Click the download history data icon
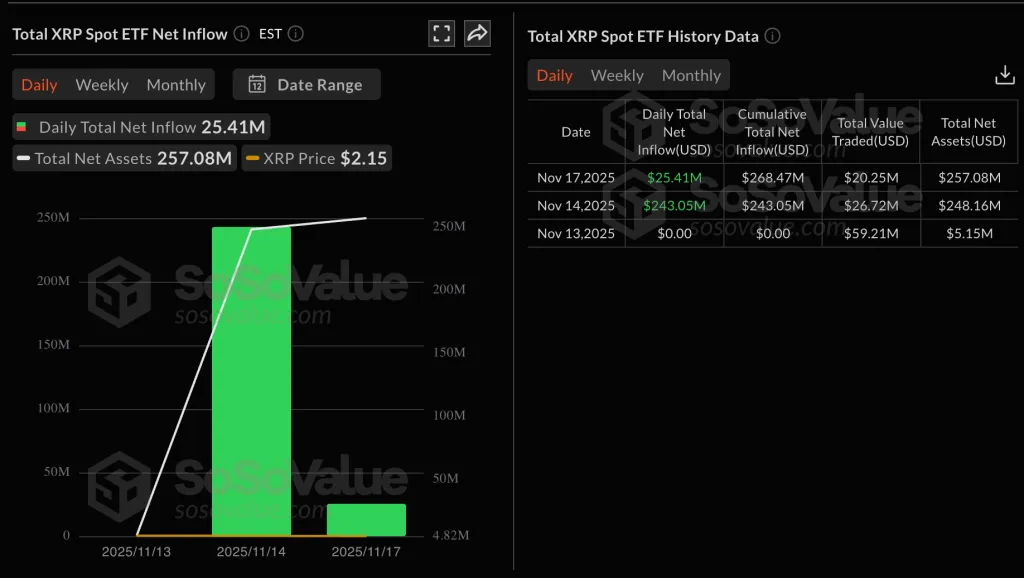Image resolution: width=1024 pixels, height=578 pixels. 1004,75
